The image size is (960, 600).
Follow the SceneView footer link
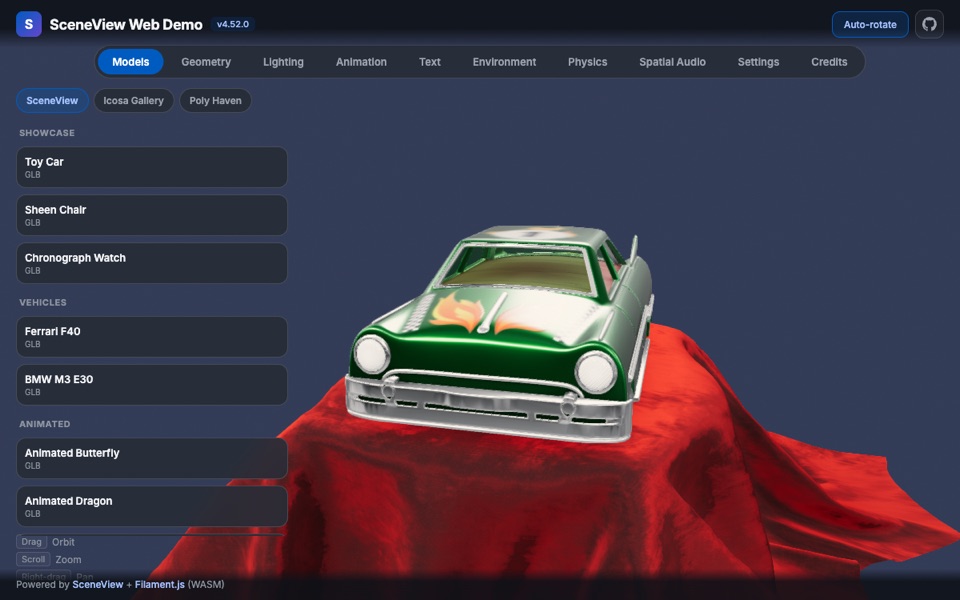(98, 584)
